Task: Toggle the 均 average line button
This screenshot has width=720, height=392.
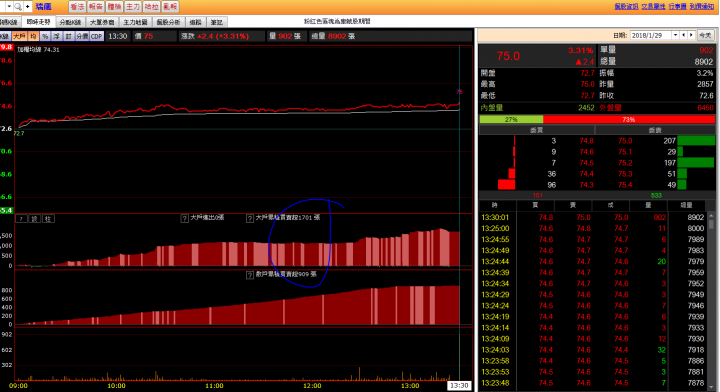Action: click(33, 36)
